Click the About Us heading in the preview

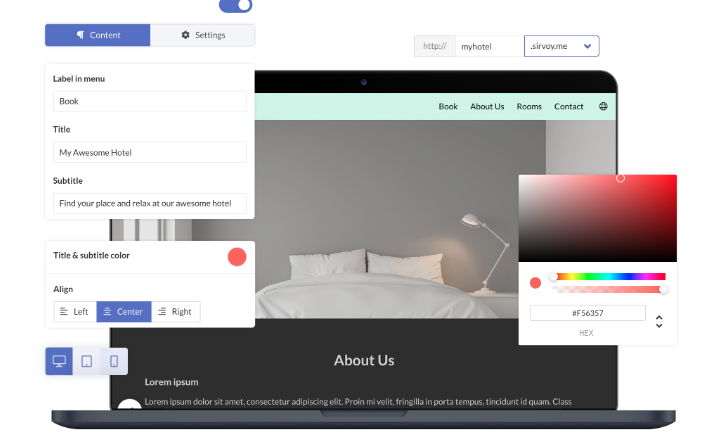[x=364, y=361]
